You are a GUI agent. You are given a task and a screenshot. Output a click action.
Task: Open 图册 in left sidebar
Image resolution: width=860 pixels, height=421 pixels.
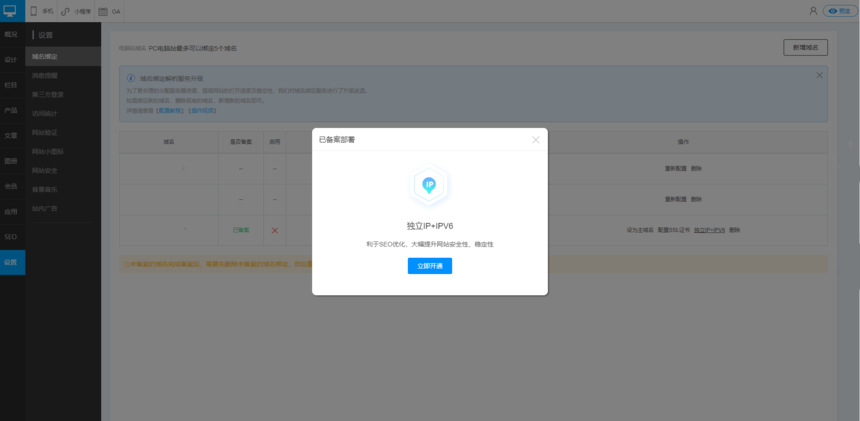[x=12, y=161]
